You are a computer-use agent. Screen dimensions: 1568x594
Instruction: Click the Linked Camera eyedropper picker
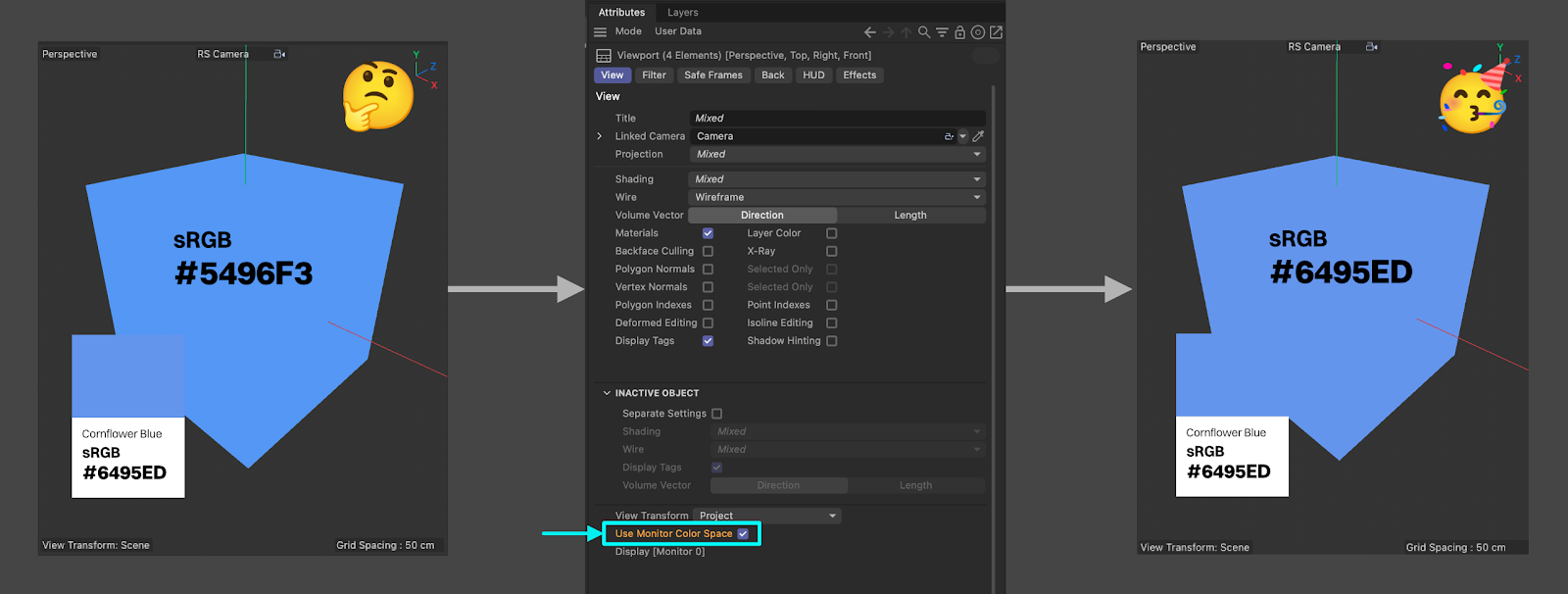(x=978, y=136)
